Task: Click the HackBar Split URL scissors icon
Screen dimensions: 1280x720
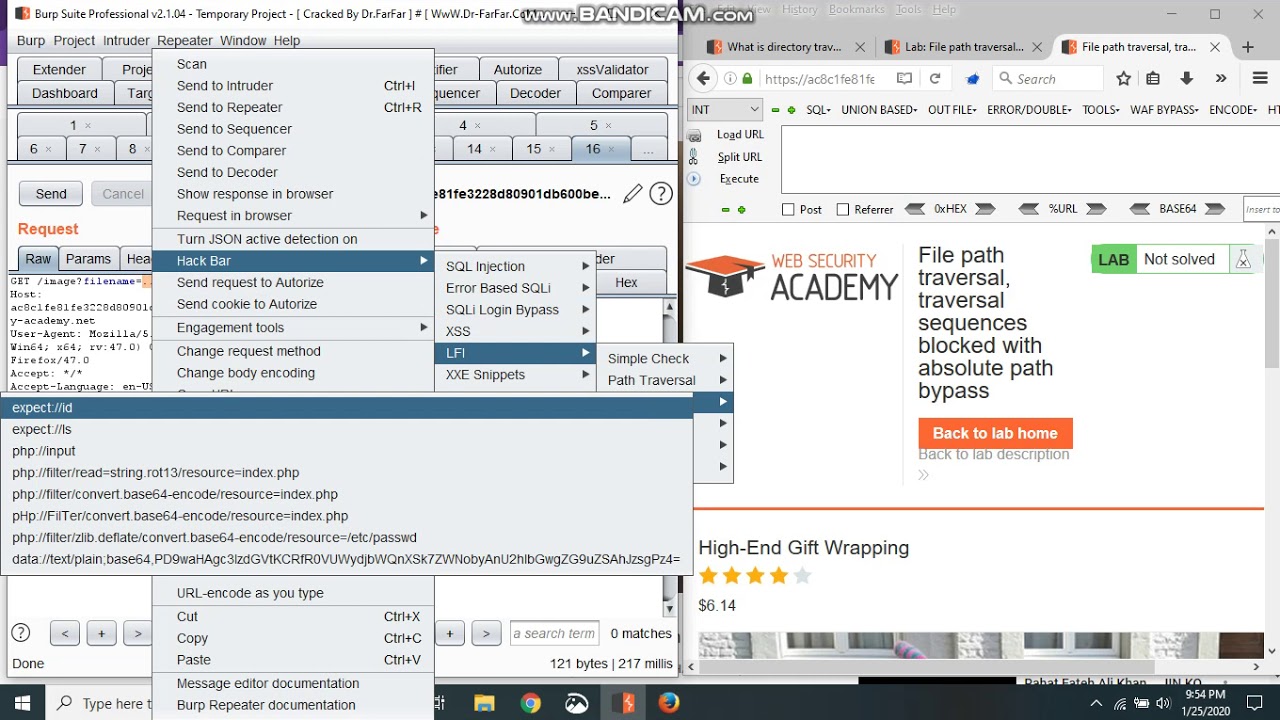Action: pos(695,156)
